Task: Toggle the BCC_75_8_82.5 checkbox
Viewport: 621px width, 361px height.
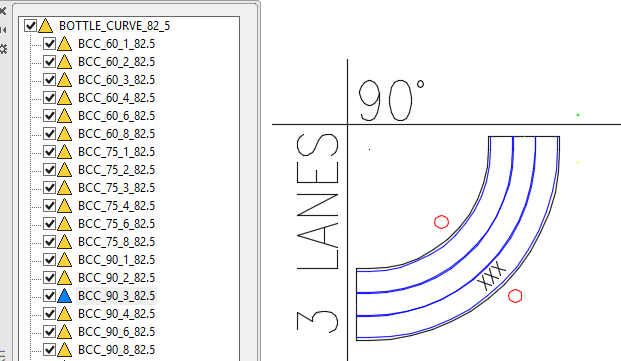Action: click(50, 242)
